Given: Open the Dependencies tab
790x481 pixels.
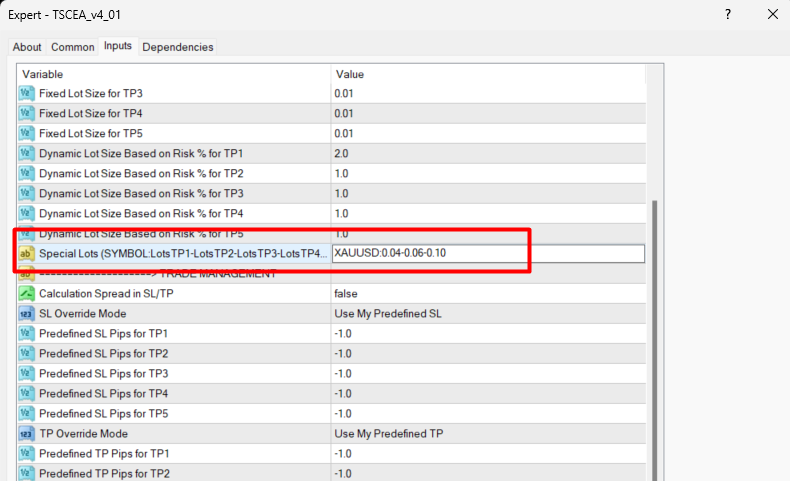Looking at the screenshot, I should 178,47.
